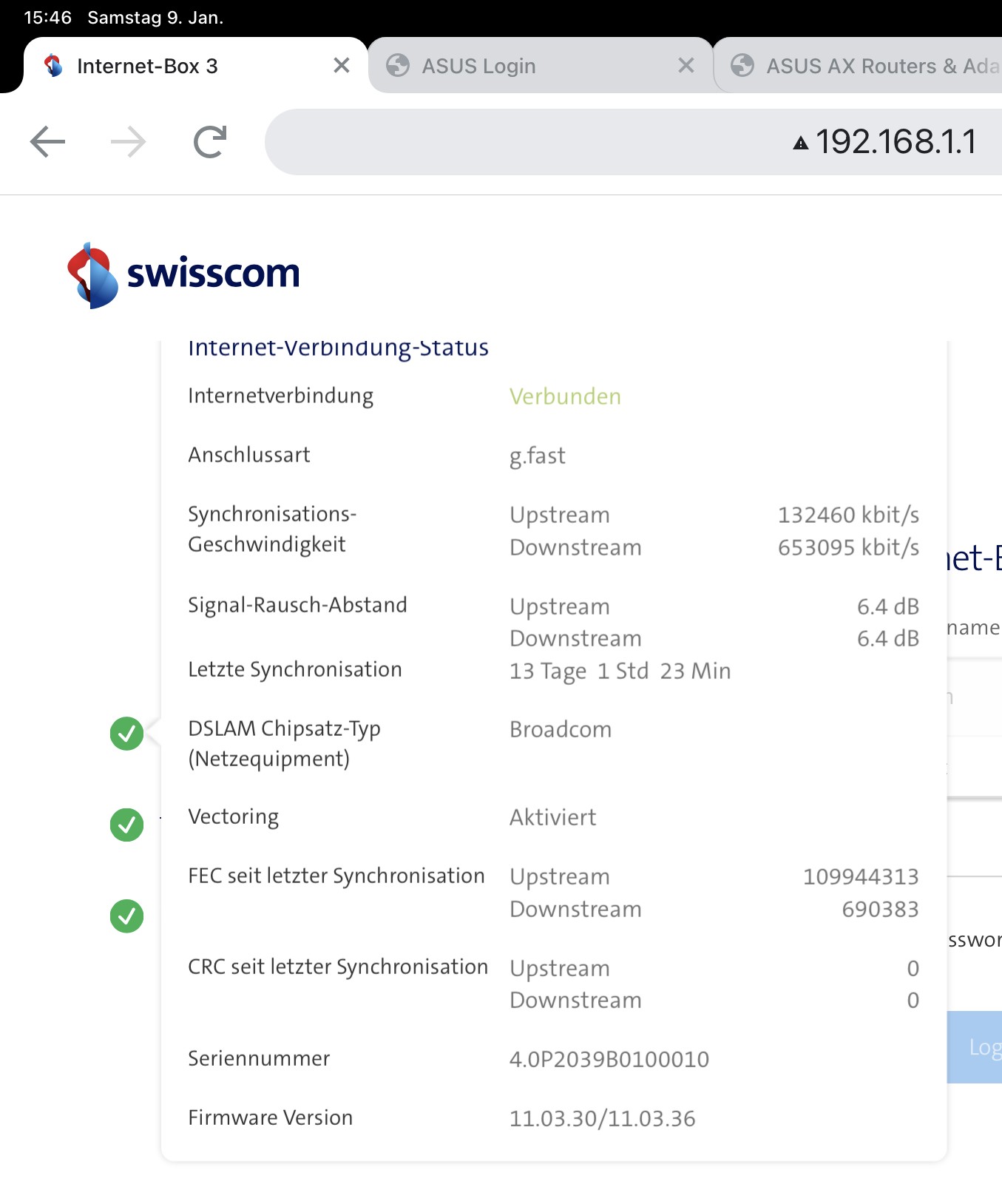Image resolution: width=1002 pixels, height=1204 pixels.
Task: Click the green Verbunden connection status
Action: pos(565,396)
